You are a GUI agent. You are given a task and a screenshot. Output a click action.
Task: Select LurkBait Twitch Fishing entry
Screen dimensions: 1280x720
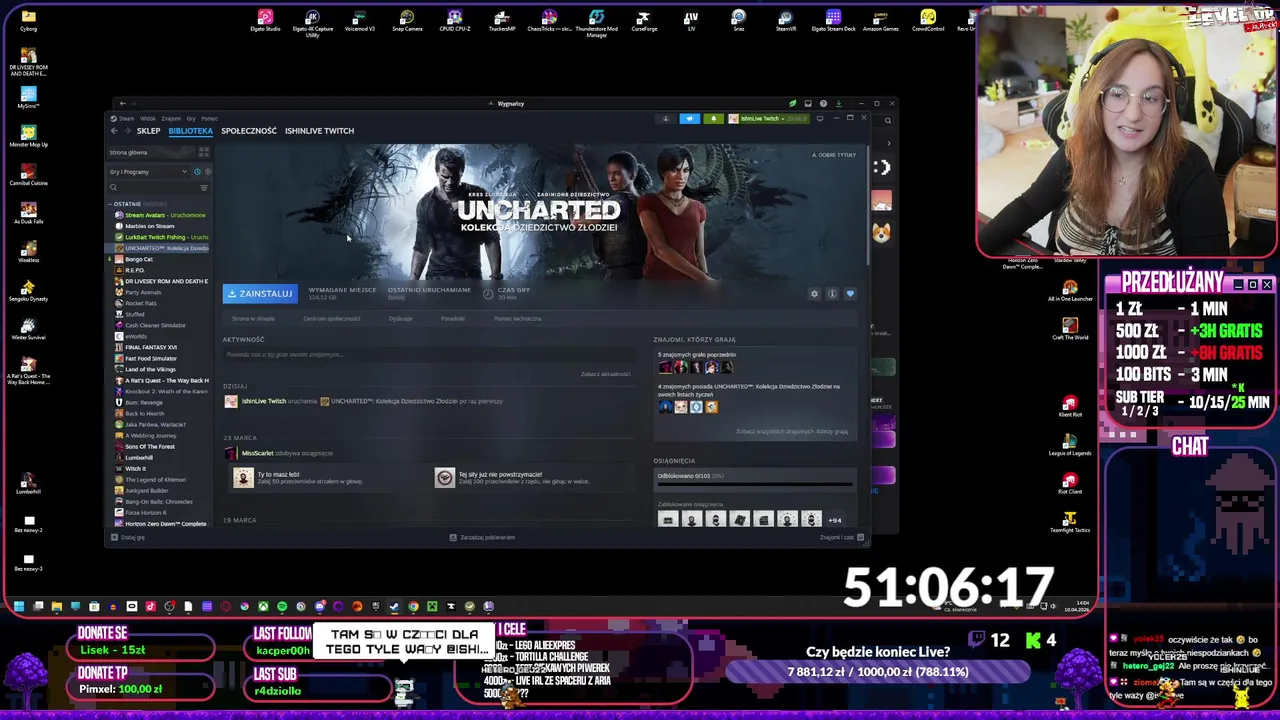pyautogui.click(x=160, y=237)
